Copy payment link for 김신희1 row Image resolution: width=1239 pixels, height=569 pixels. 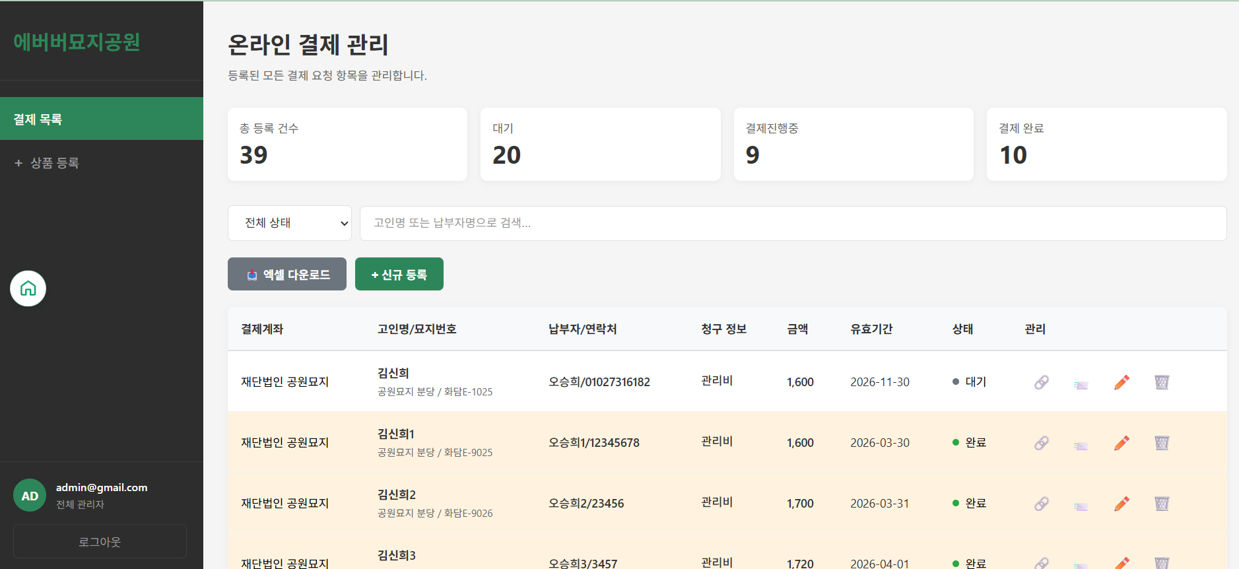pos(1041,443)
